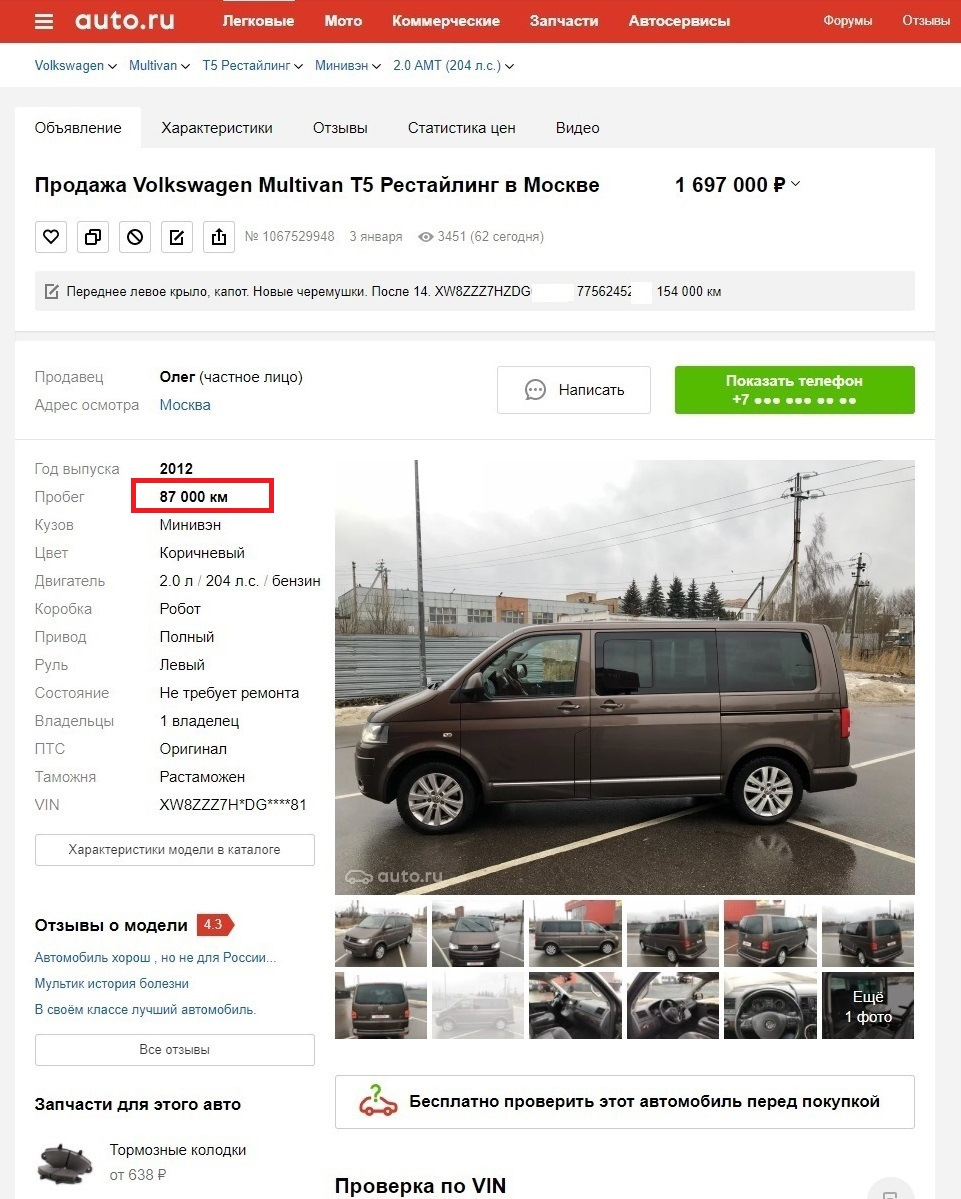Expand the Multivan model dropdown
The height and width of the screenshot is (1199, 961).
[x=159, y=66]
